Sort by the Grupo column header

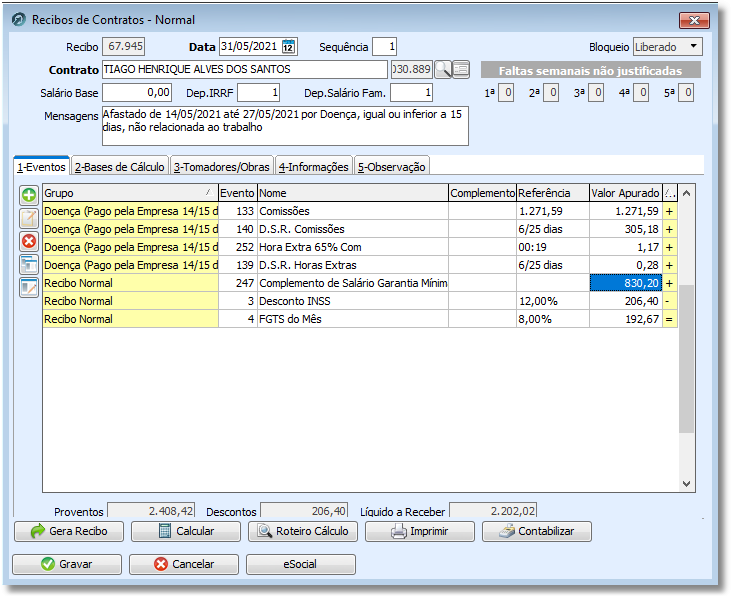130,193
